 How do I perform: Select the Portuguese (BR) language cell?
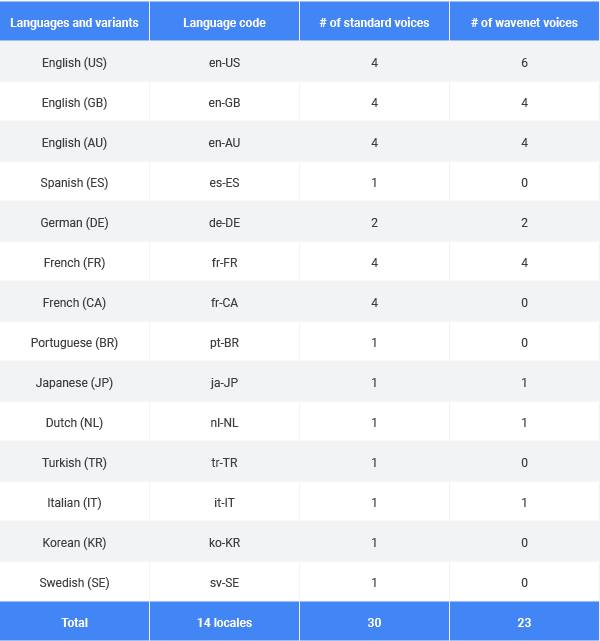[x=74, y=342]
